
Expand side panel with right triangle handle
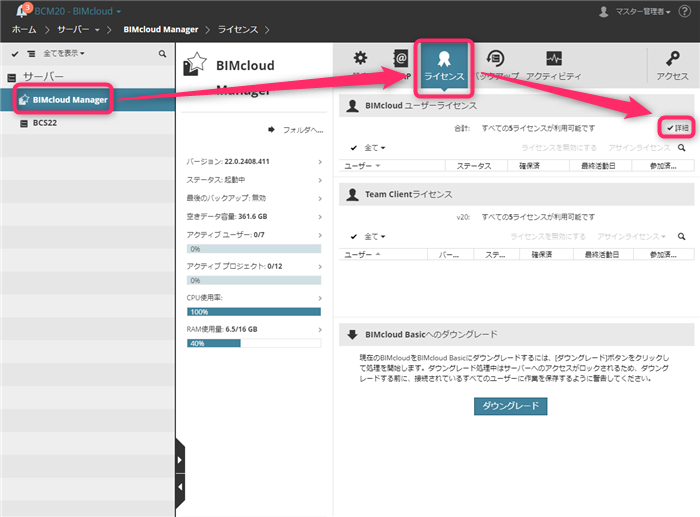179,460
